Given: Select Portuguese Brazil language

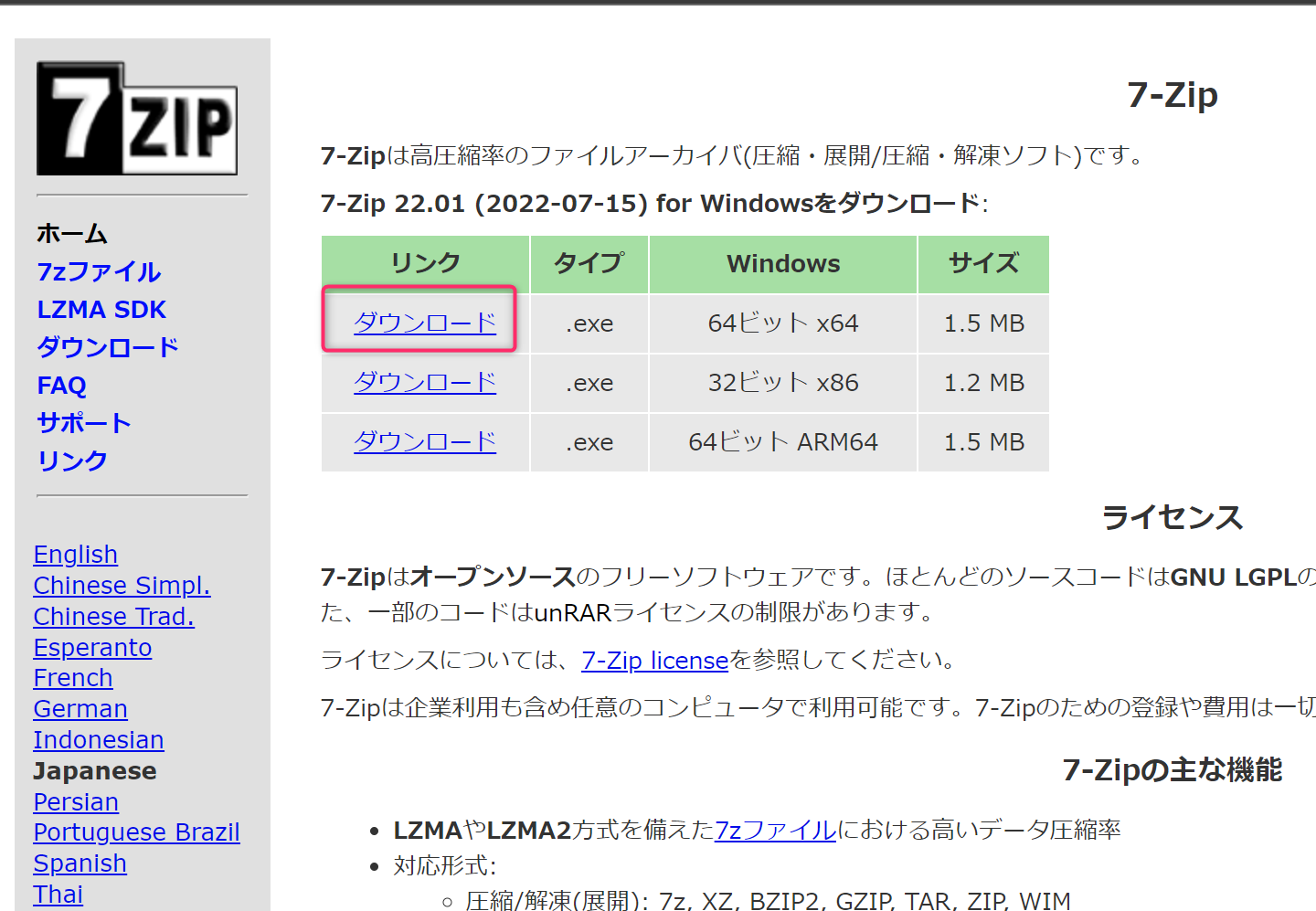Looking at the screenshot, I should 136,832.
